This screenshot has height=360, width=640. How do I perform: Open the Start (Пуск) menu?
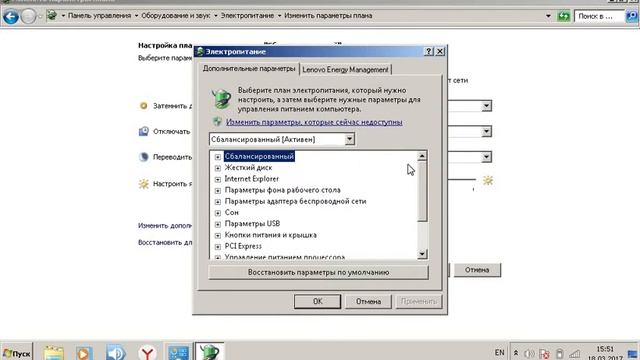coord(17,352)
